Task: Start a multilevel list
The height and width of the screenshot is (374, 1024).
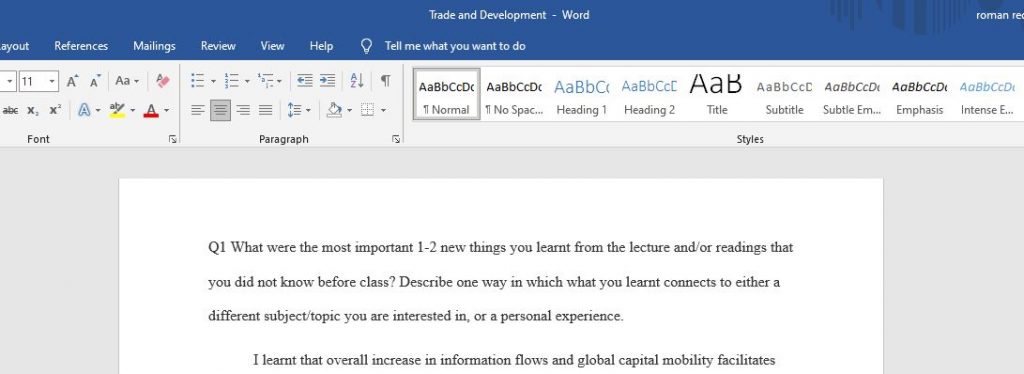Action: coord(266,81)
